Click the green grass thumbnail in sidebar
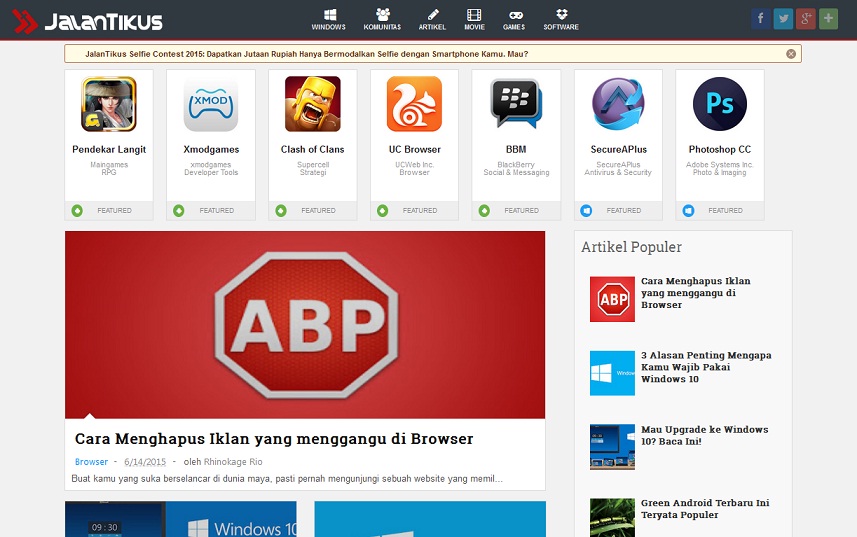Screen dimensions: 857x537 pos(612,517)
